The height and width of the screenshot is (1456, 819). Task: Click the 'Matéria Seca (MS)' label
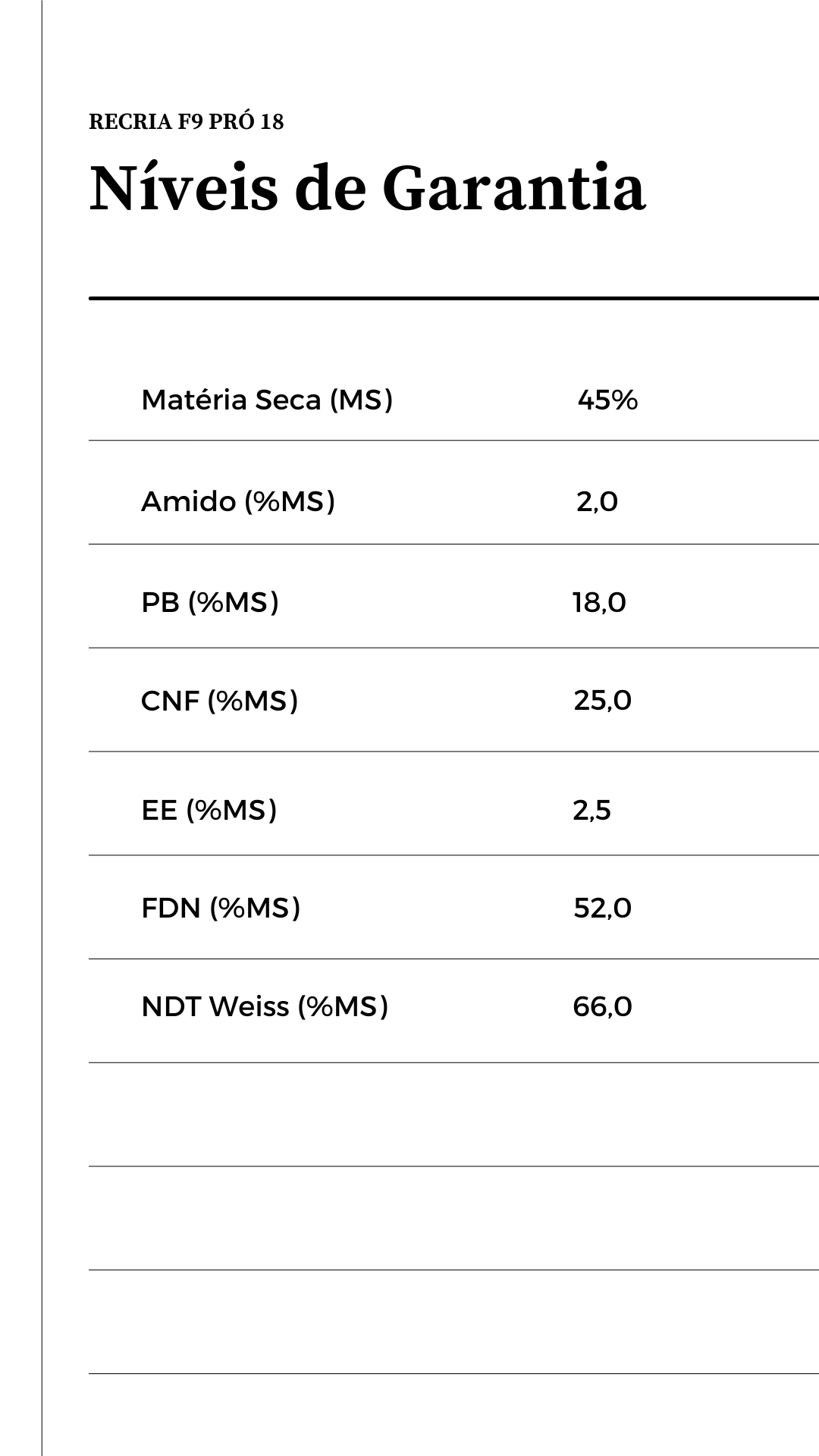pos(267,400)
